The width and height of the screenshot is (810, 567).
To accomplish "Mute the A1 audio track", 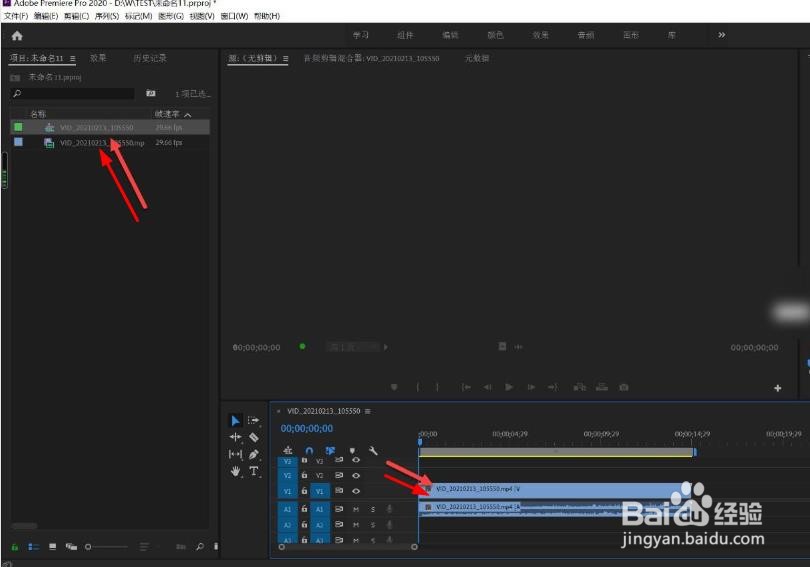I will 356,509.
